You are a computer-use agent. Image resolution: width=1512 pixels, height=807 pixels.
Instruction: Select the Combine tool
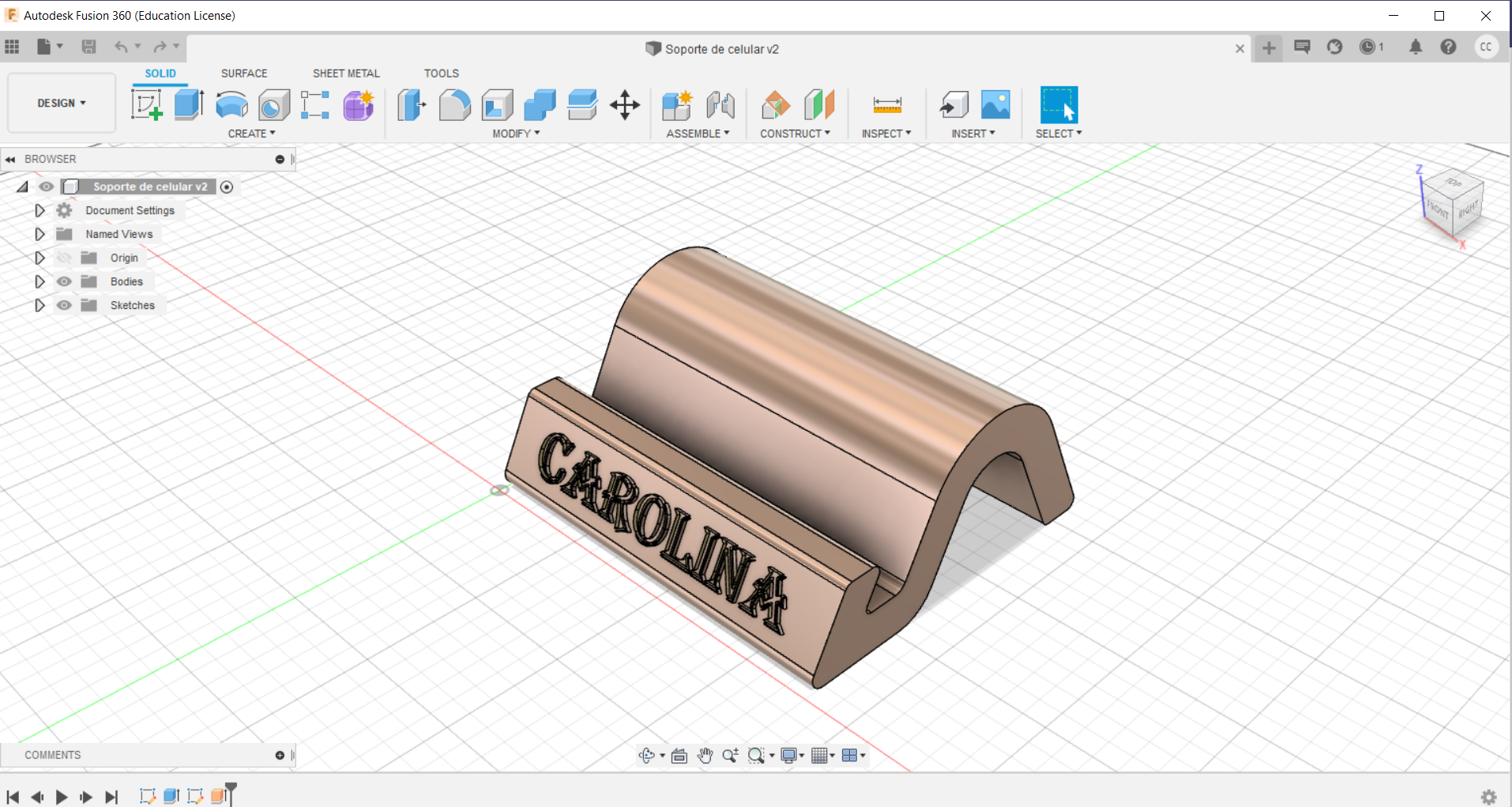point(540,104)
